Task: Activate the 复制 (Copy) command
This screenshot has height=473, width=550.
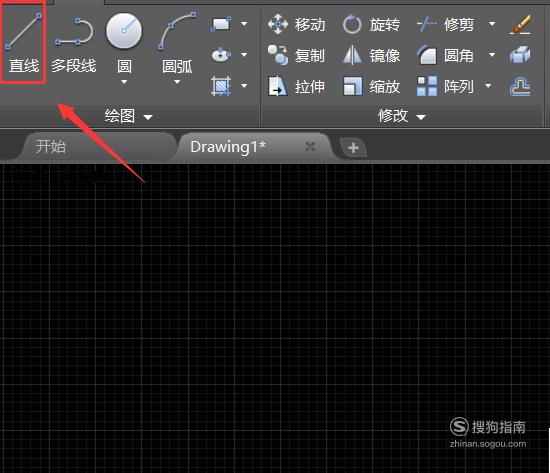Action: (x=297, y=55)
